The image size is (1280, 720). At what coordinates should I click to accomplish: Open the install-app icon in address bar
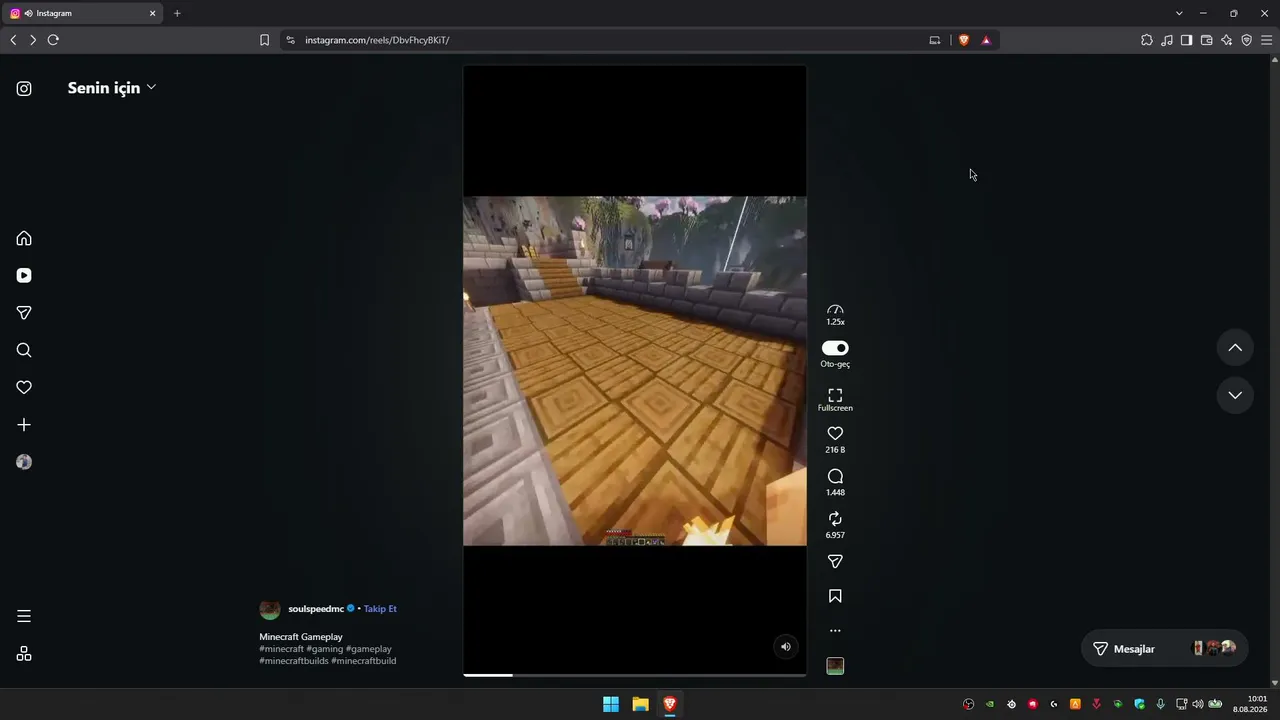935,40
